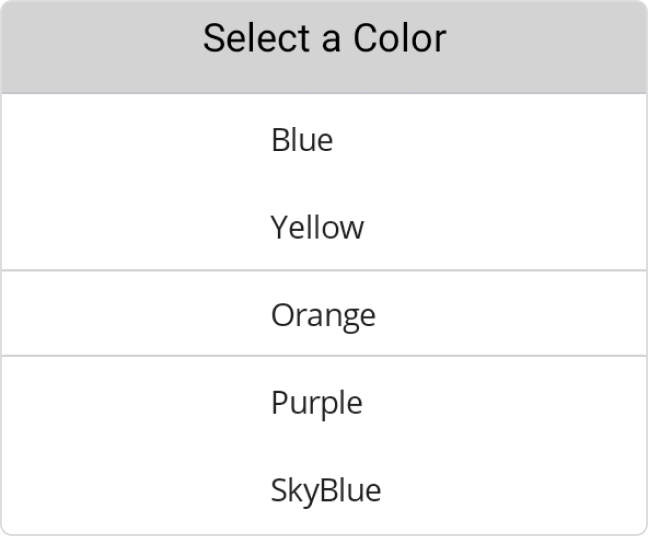Set the color to Blue
Image resolution: width=648 pixels, height=536 pixels.
coord(302,140)
